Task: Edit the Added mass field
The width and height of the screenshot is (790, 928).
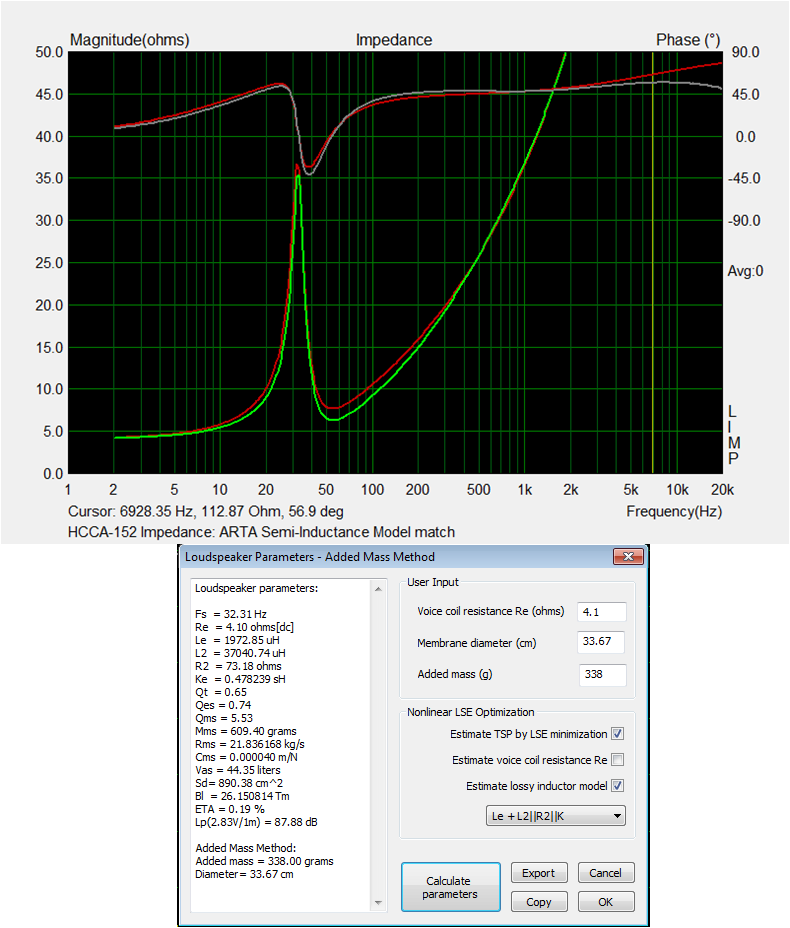Action: point(602,674)
